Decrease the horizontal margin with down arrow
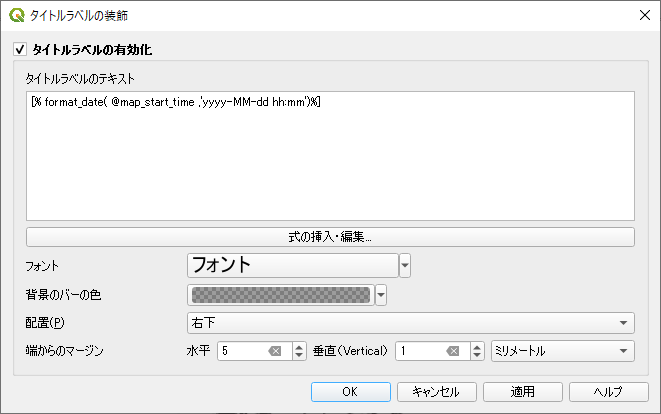Viewport: 661px width, 414px height. click(299, 355)
